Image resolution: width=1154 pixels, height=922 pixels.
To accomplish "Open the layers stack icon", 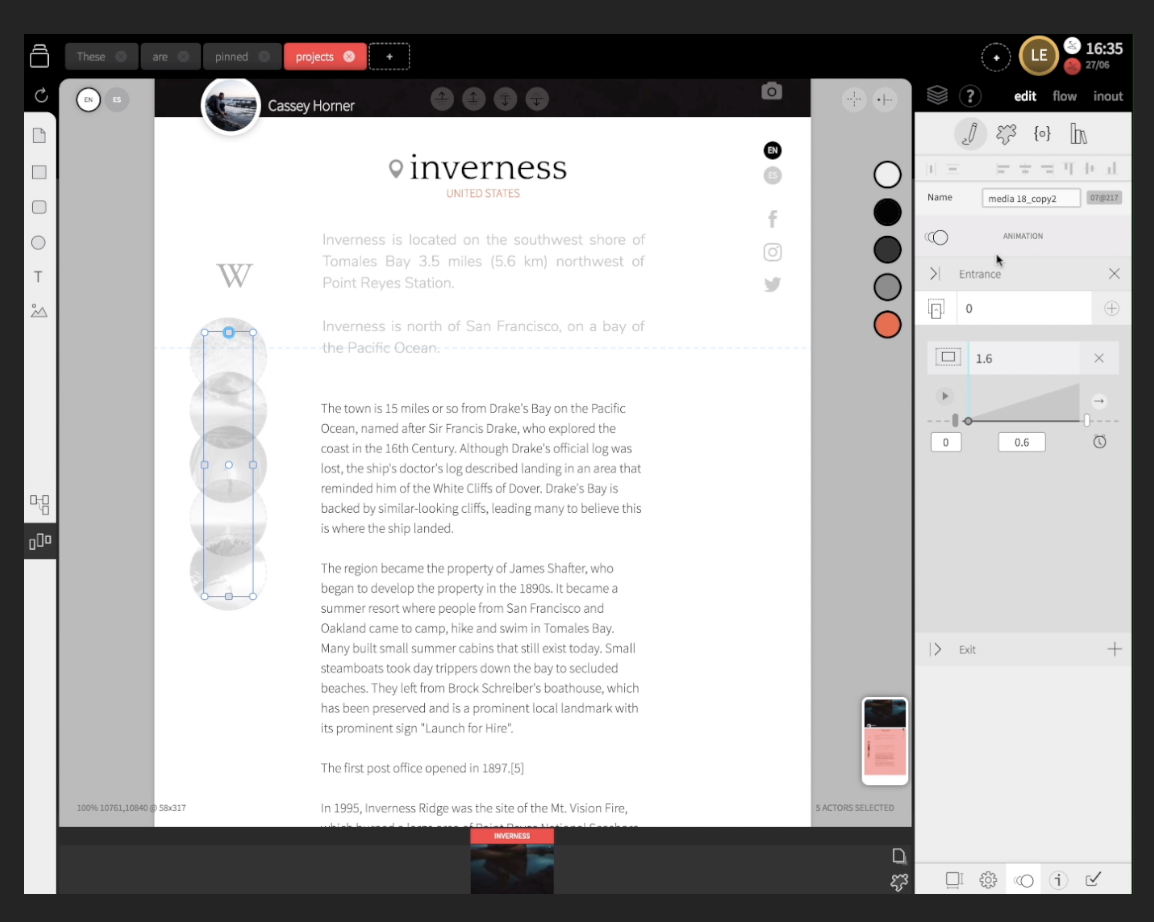I will pyautogui.click(x=937, y=96).
